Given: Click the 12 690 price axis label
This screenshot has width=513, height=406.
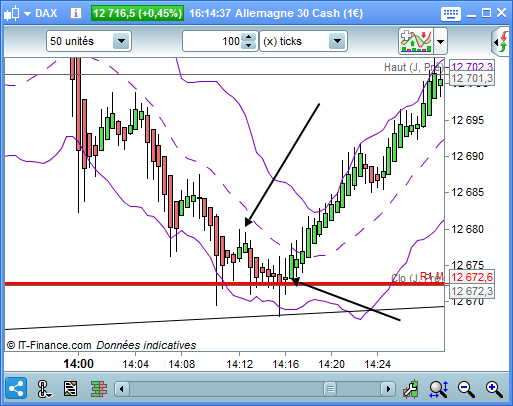Looking at the screenshot, I should point(467,156).
